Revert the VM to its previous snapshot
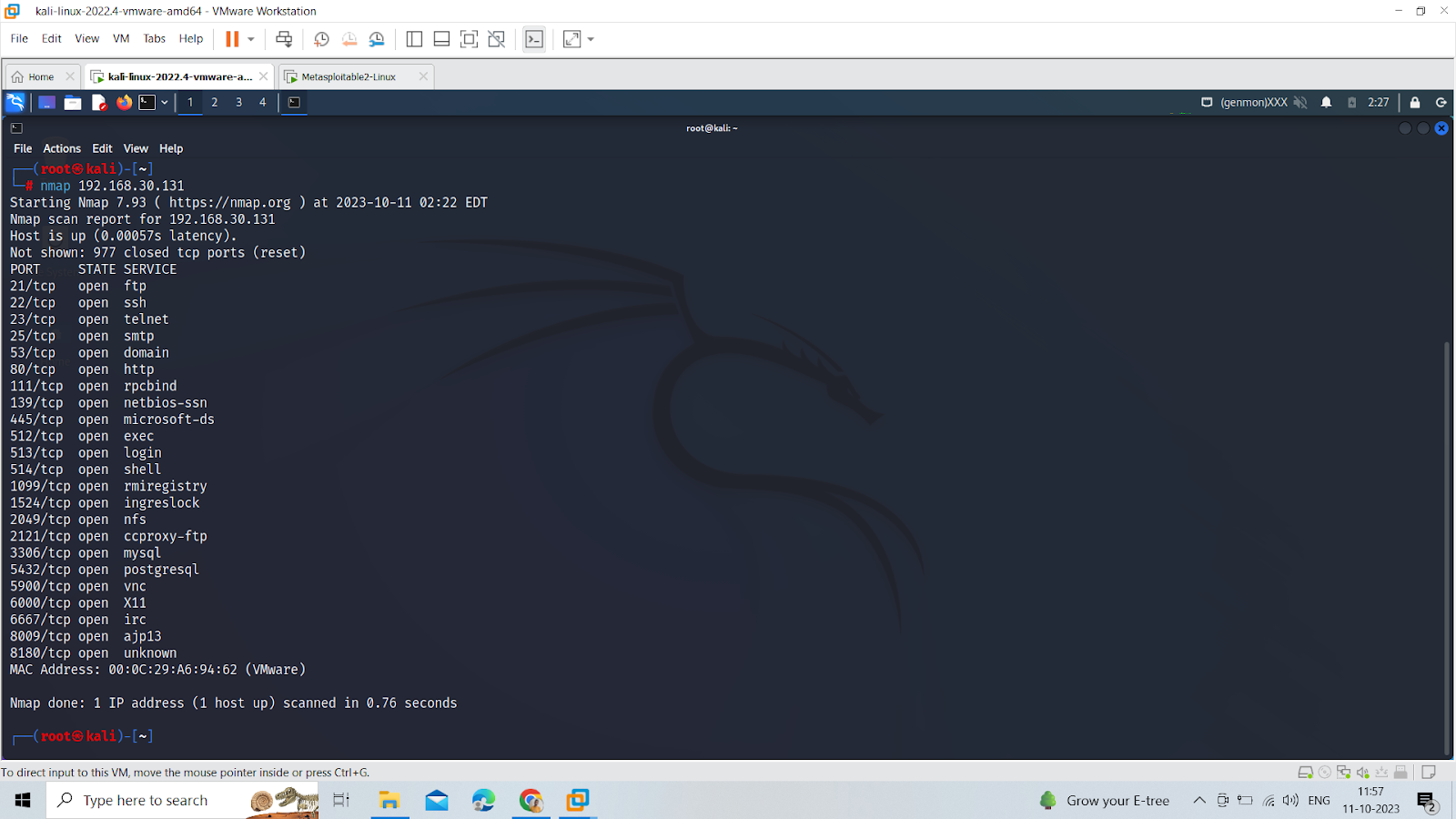 349,39
